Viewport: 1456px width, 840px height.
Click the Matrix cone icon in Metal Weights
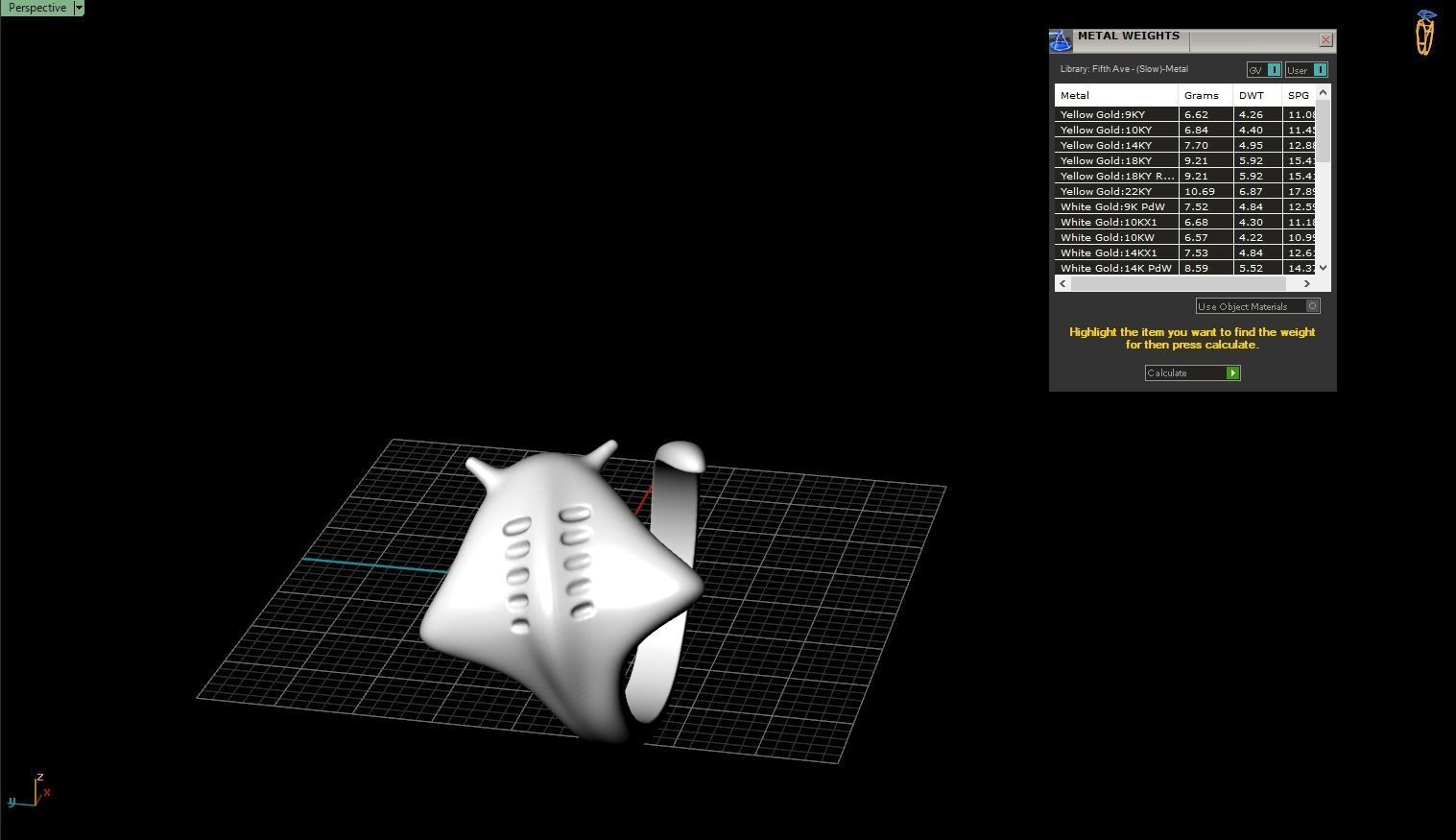1061,40
